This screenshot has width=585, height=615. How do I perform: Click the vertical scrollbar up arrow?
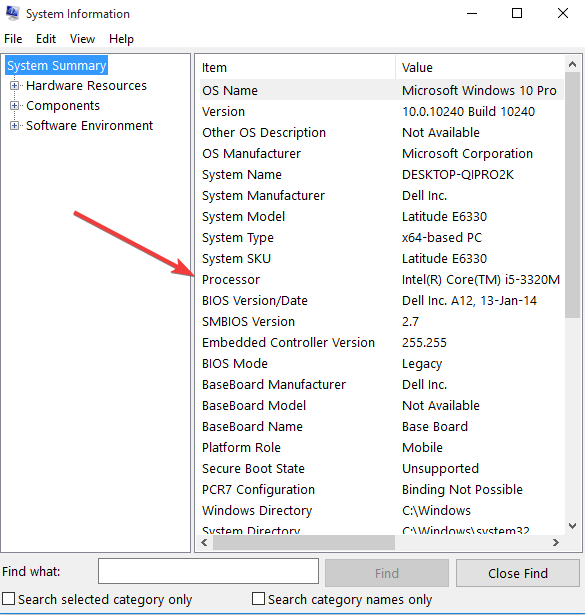click(572, 64)
